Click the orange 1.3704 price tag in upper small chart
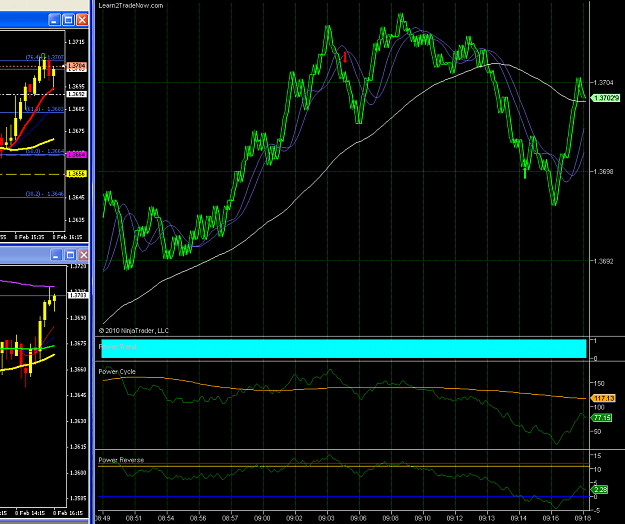Image resolution: width=625 pixels, height=524 pixels. 77,65
